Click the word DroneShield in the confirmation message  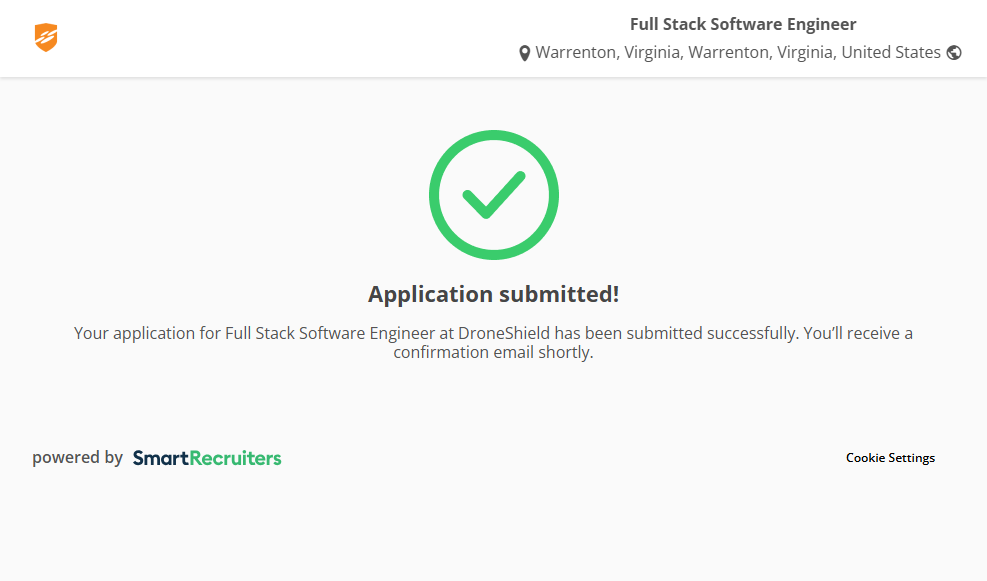[x=504, y=332]
